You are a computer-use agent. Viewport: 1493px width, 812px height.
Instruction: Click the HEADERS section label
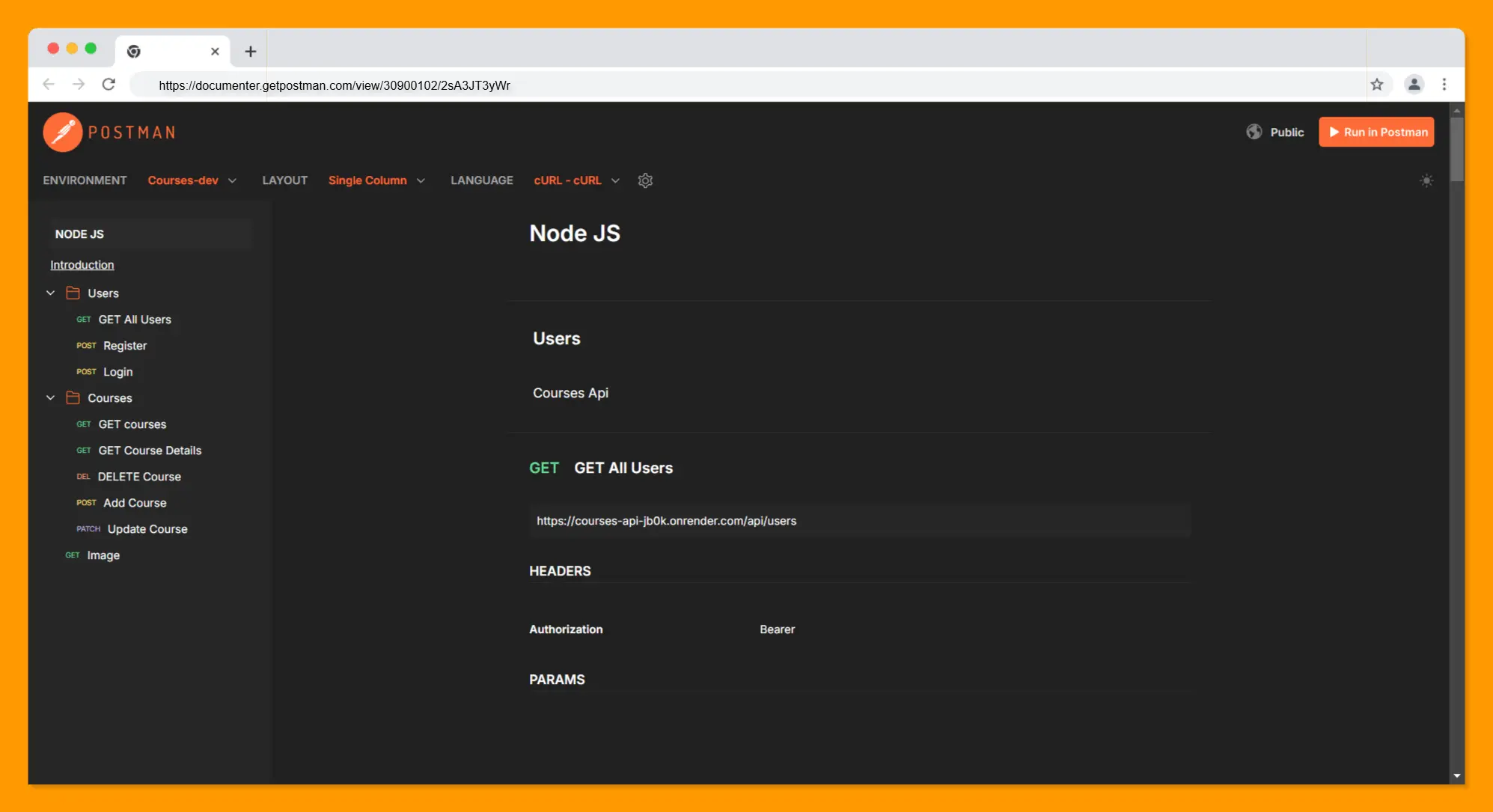click(560, 571)
